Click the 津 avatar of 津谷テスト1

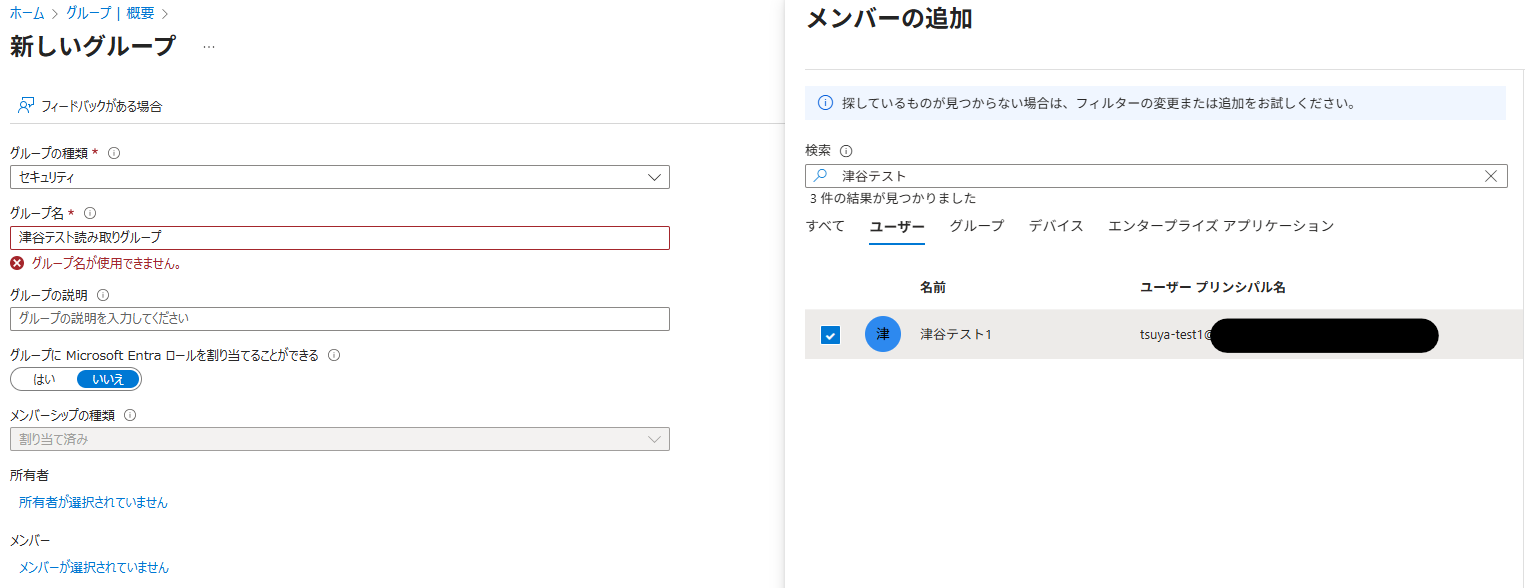(882, 335)
